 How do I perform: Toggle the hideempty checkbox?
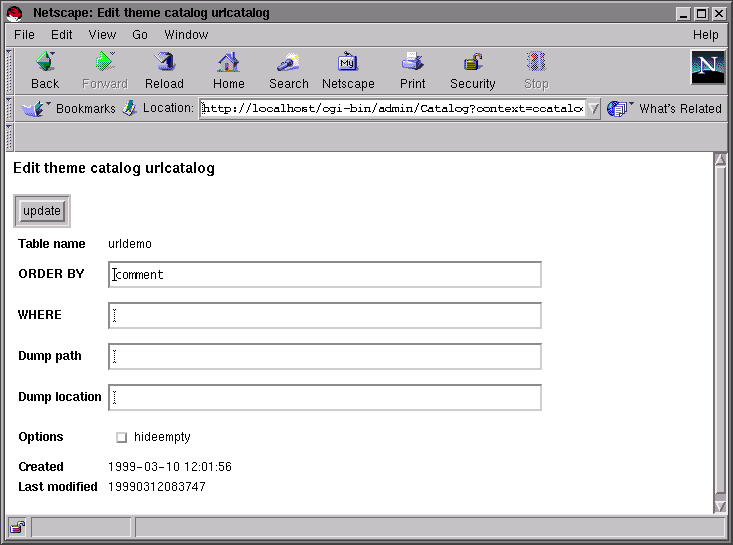pos(122,437)
